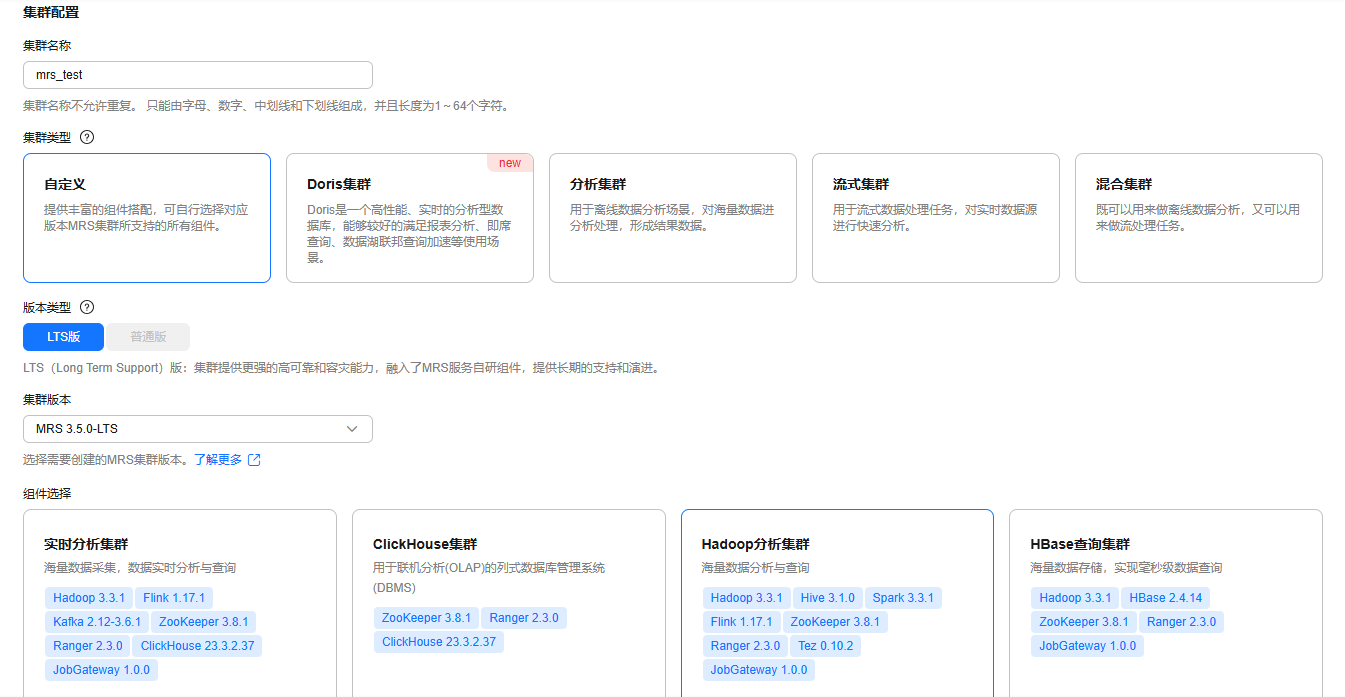Viewport: 1345px width, 697px height.
Task: Click the 集群名称 input field
Action: click(197, 75)
